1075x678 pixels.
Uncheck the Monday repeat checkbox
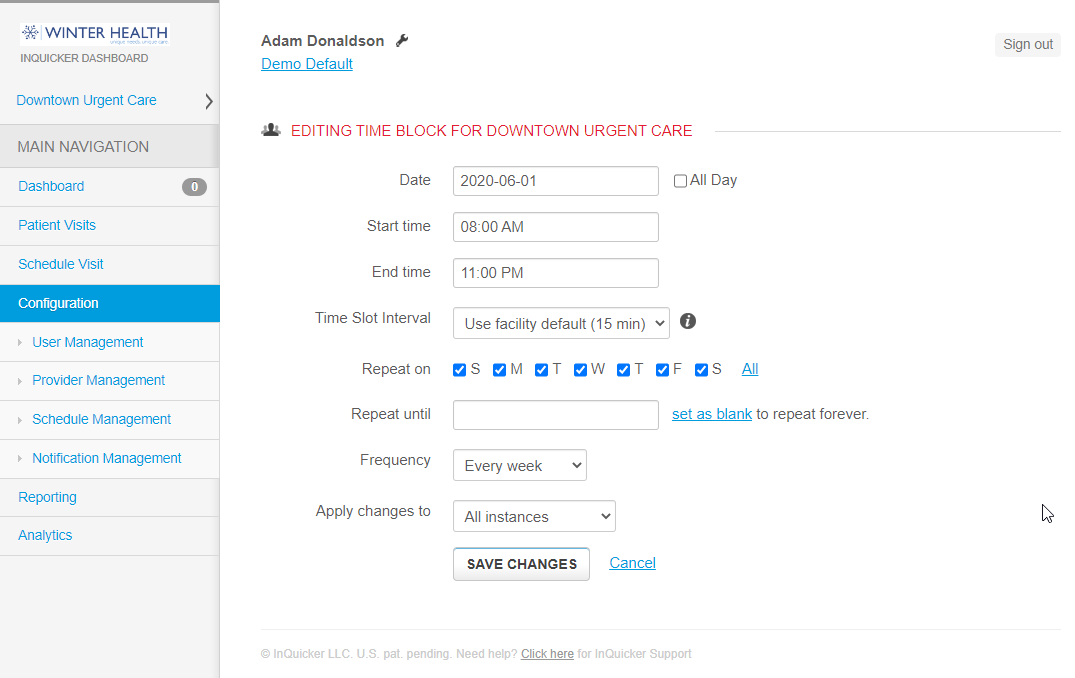click(499, 369)
